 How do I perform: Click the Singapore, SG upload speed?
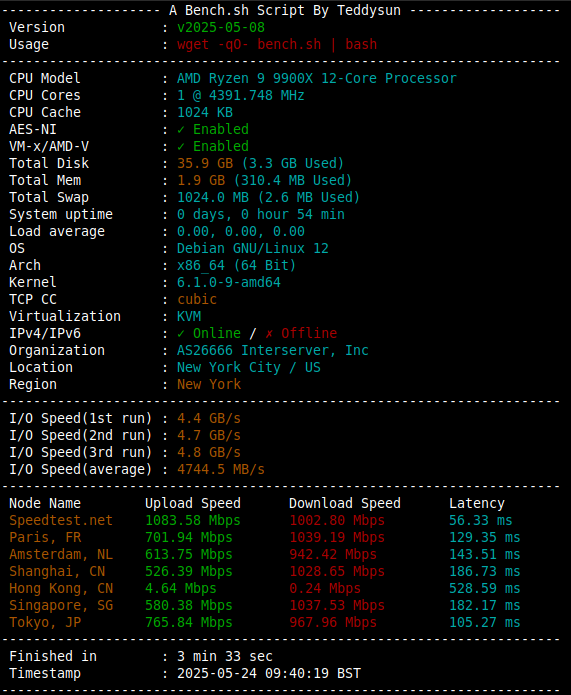[188, 605]
